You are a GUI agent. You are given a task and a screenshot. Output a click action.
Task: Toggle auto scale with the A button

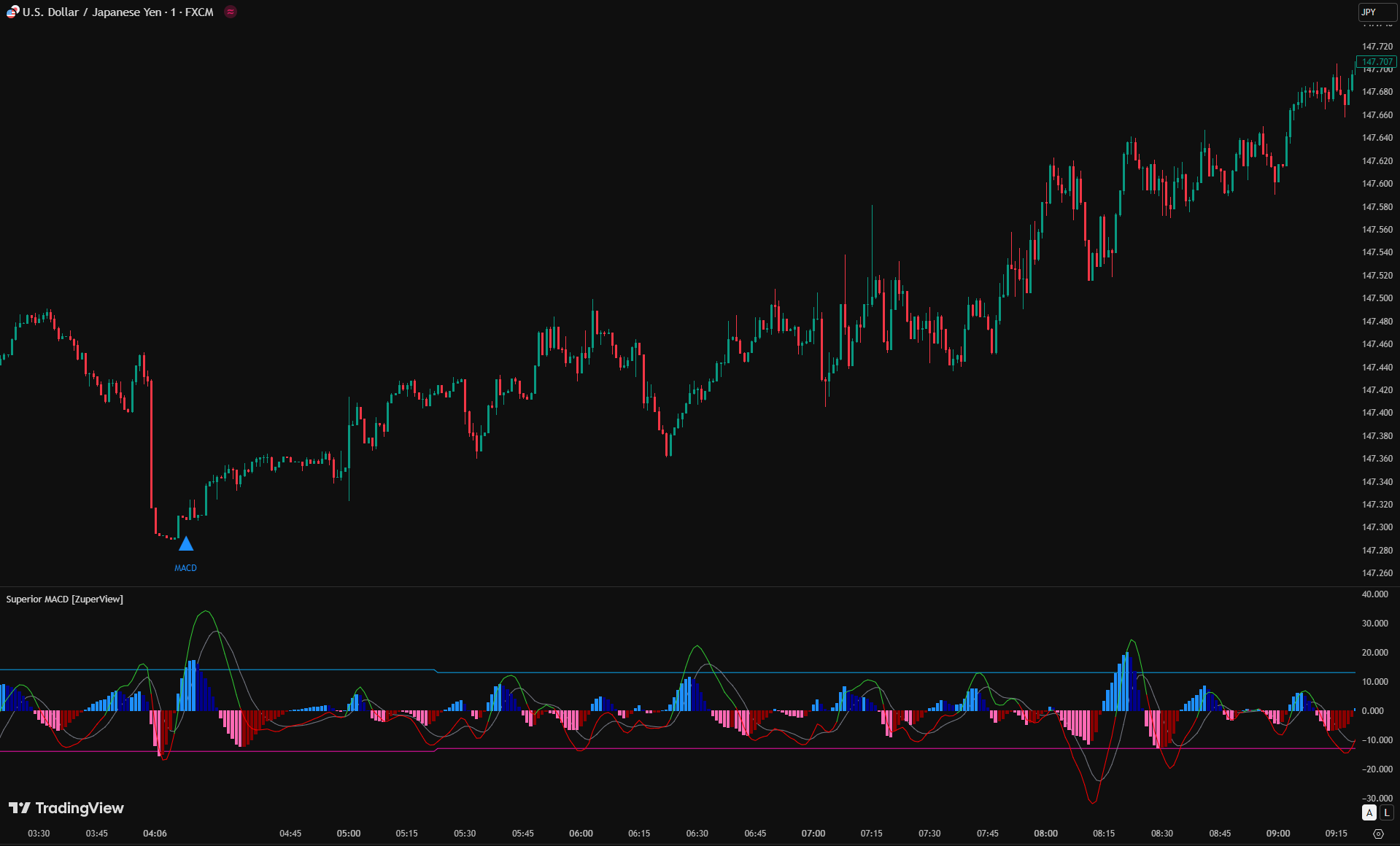coord(1369,812)
